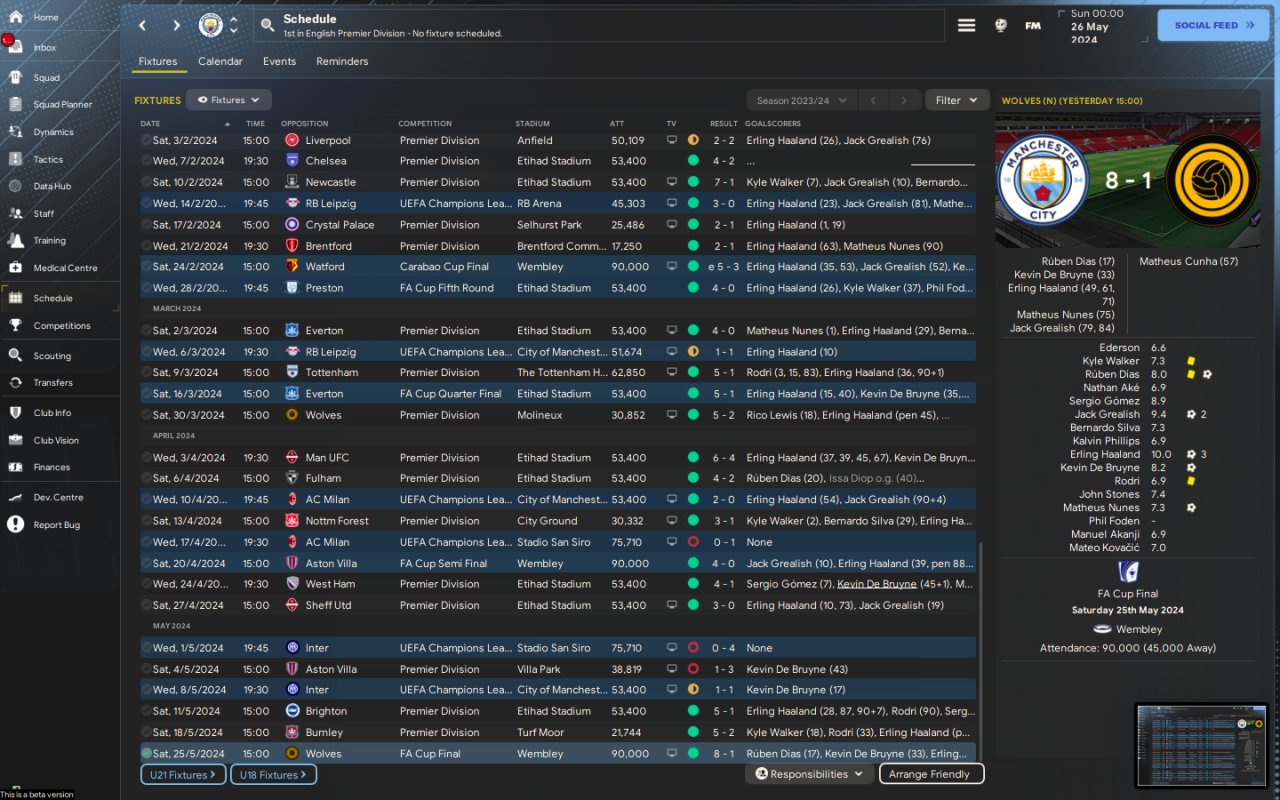Viewport: 1280px width, 800px height.
Task: Go to next season with right chevron
Action: pyautogui.click(x=904, y=100)
